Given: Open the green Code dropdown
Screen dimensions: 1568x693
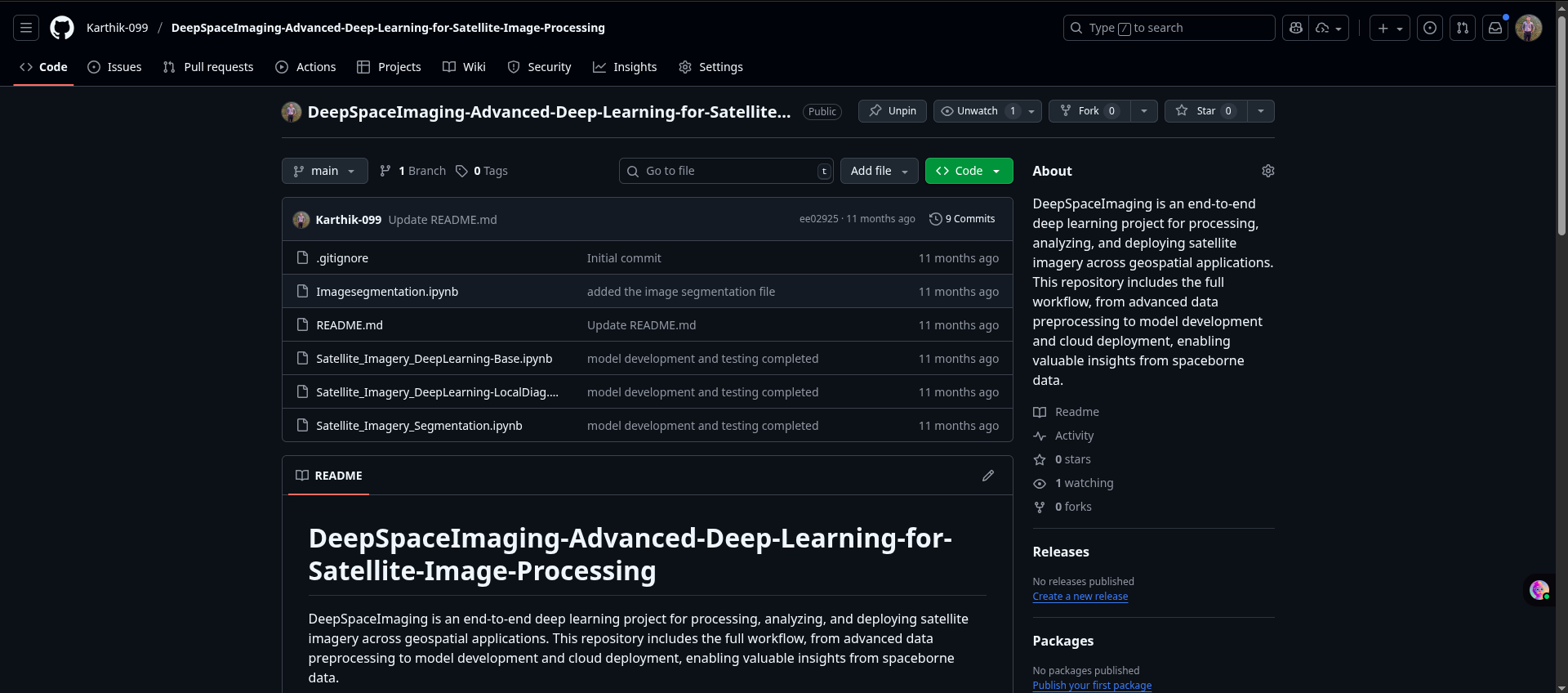Looking at the screenshot, I should (969, 171).
